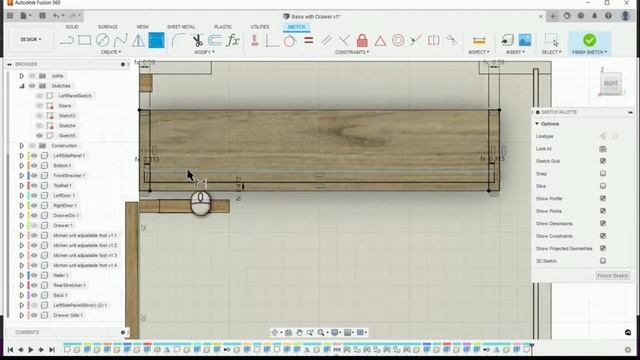Open the Change Parameters fx tool
The width and height of the screenshot is (640, 360).
click(233, 40)
